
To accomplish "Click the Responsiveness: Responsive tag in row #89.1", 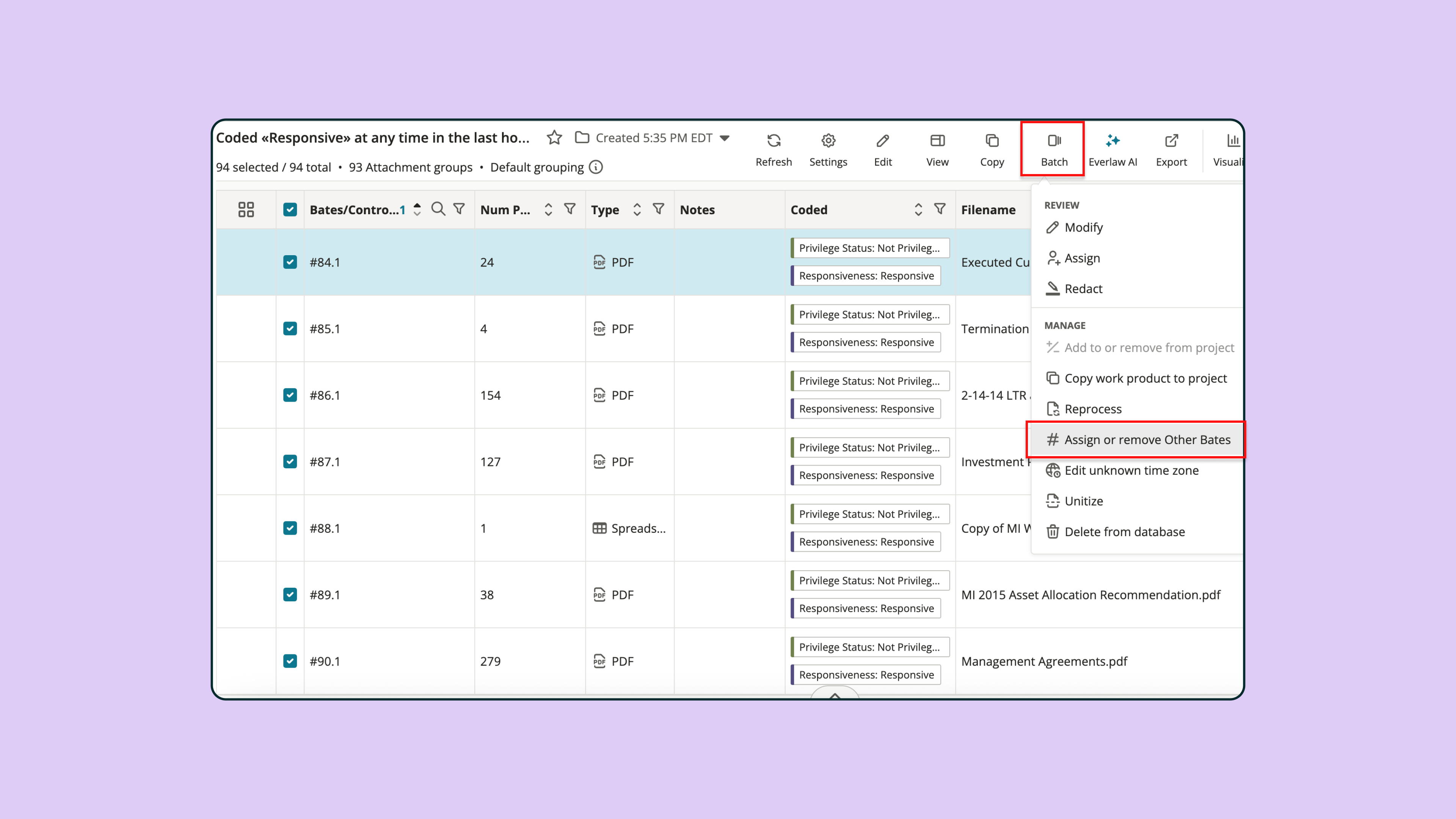I will 866,608.
